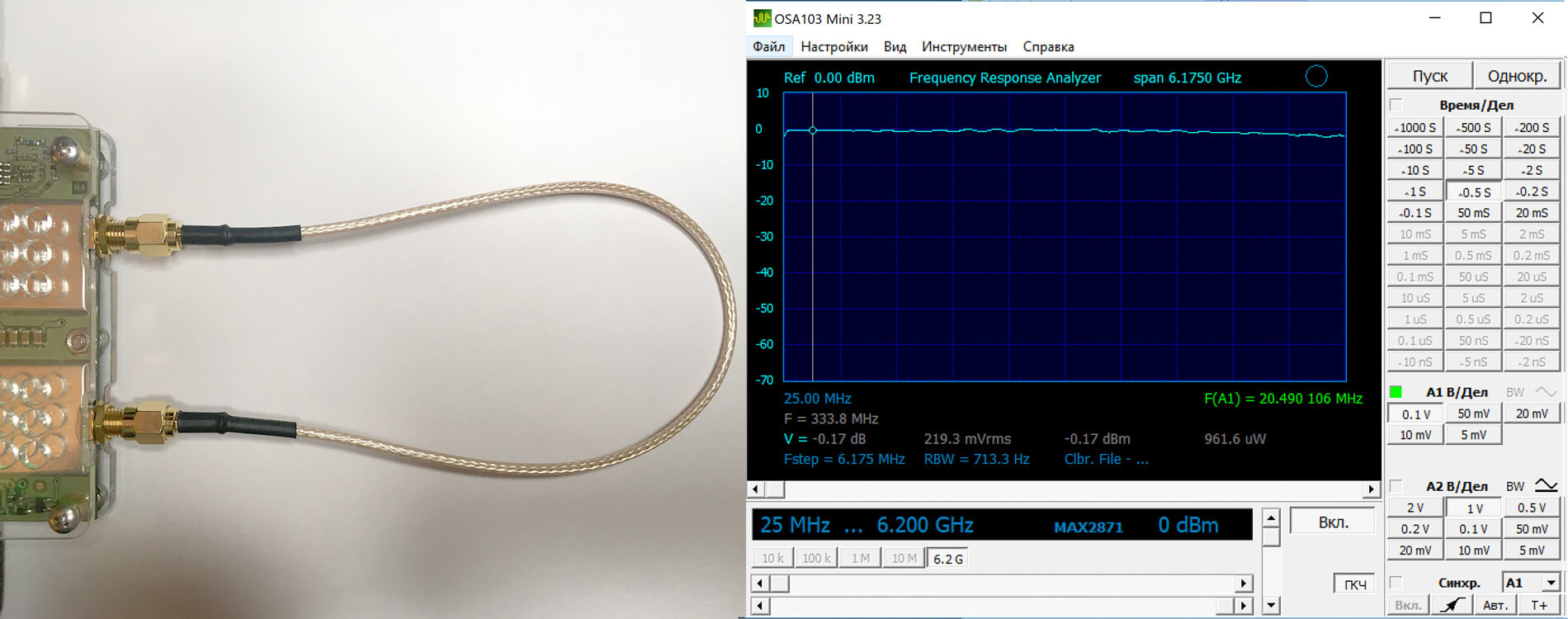Click the Пуск button
Viewport: 1568px width, 619px height.
point(1430,76)
